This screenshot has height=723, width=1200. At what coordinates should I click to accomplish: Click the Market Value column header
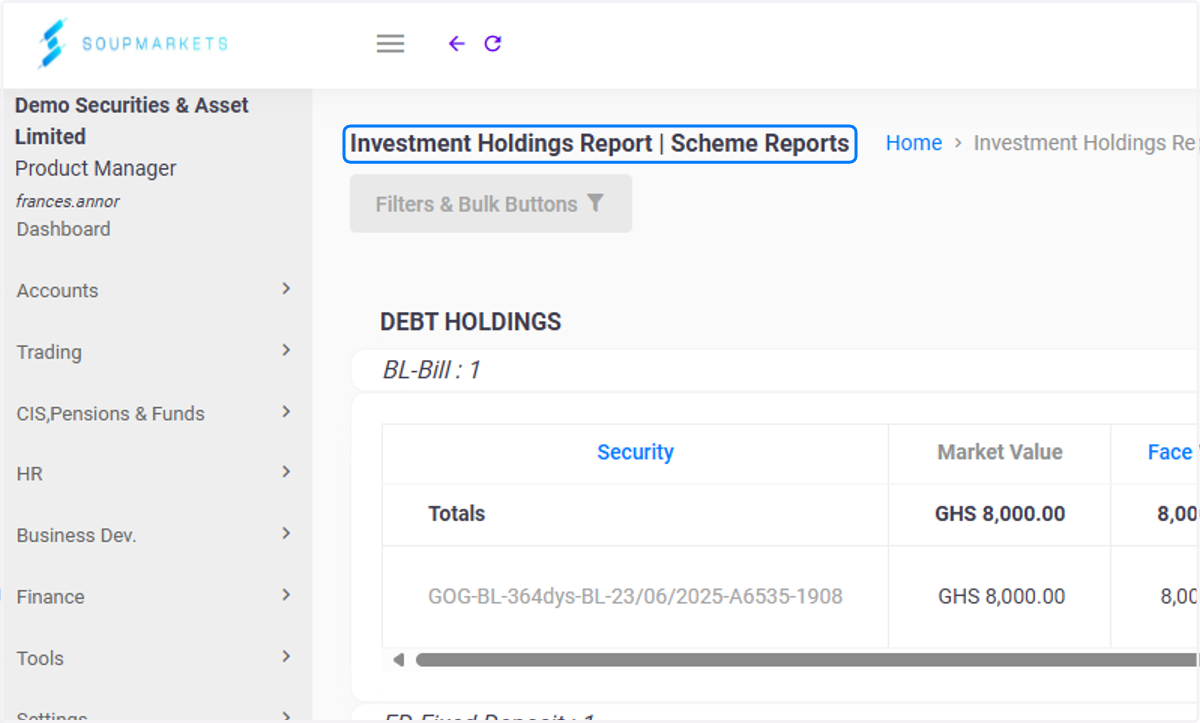[999, 452]
